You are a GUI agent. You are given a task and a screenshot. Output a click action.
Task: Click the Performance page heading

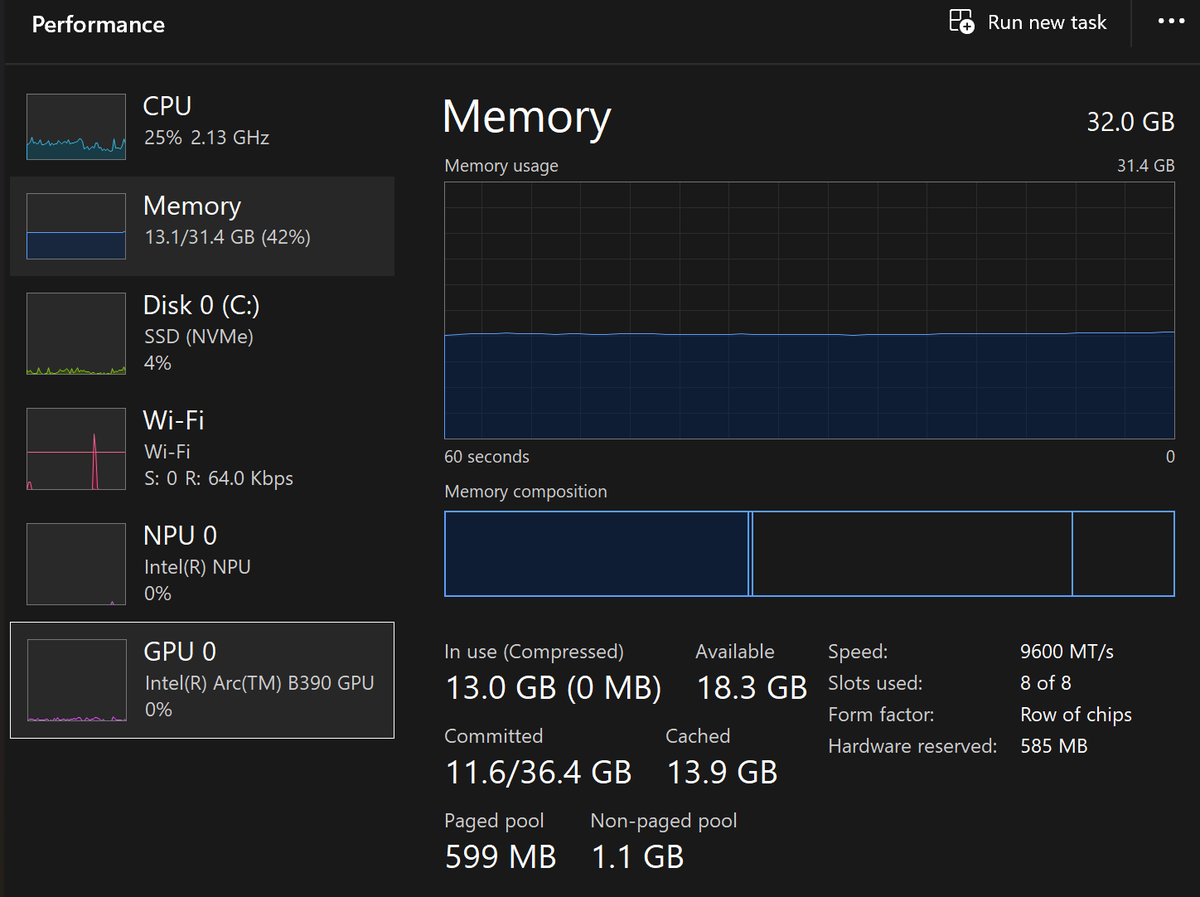pyautogui.click(x=98, y=24)
